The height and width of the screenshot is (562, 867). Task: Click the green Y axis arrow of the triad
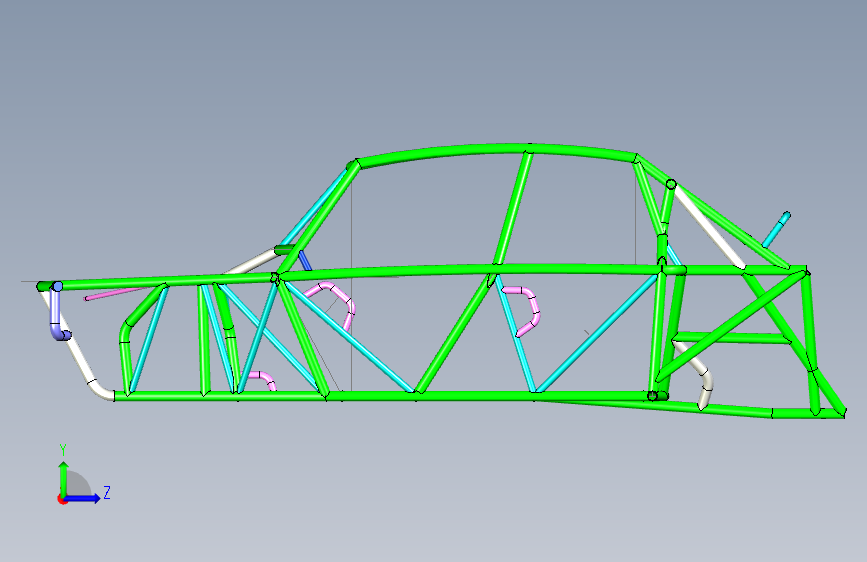coord(64,478)
